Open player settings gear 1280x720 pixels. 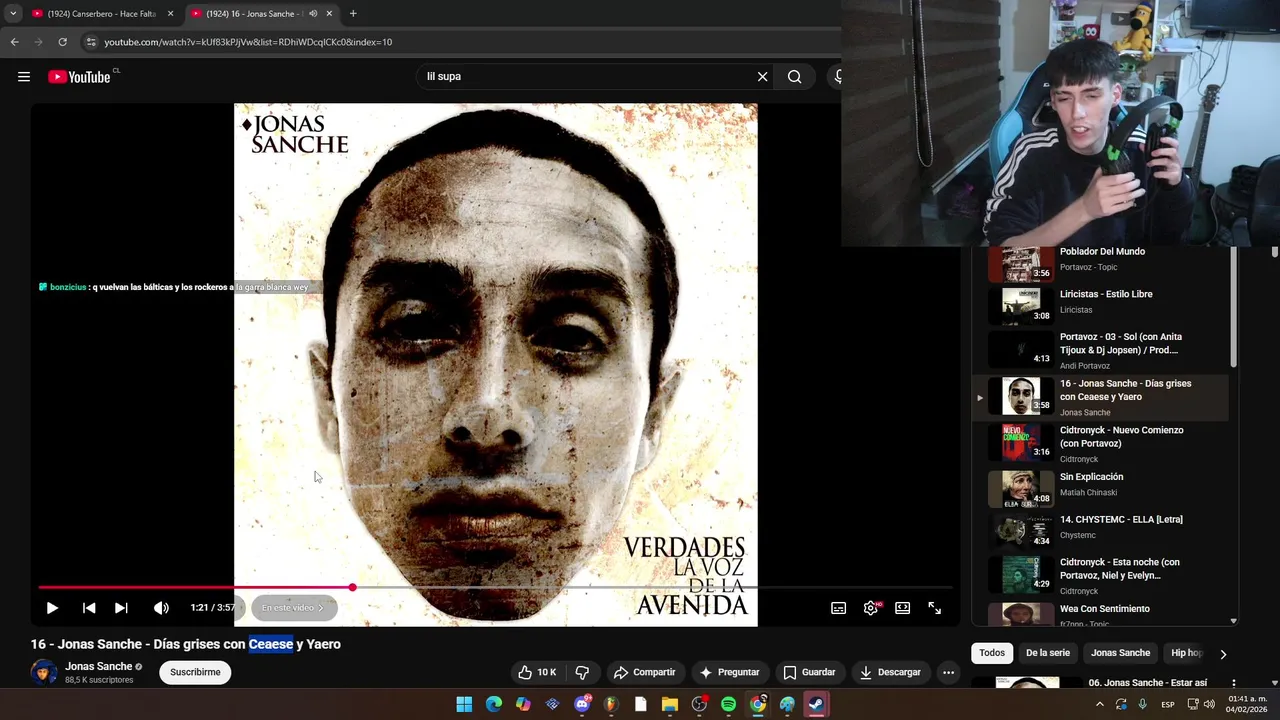tap(871, 608)
